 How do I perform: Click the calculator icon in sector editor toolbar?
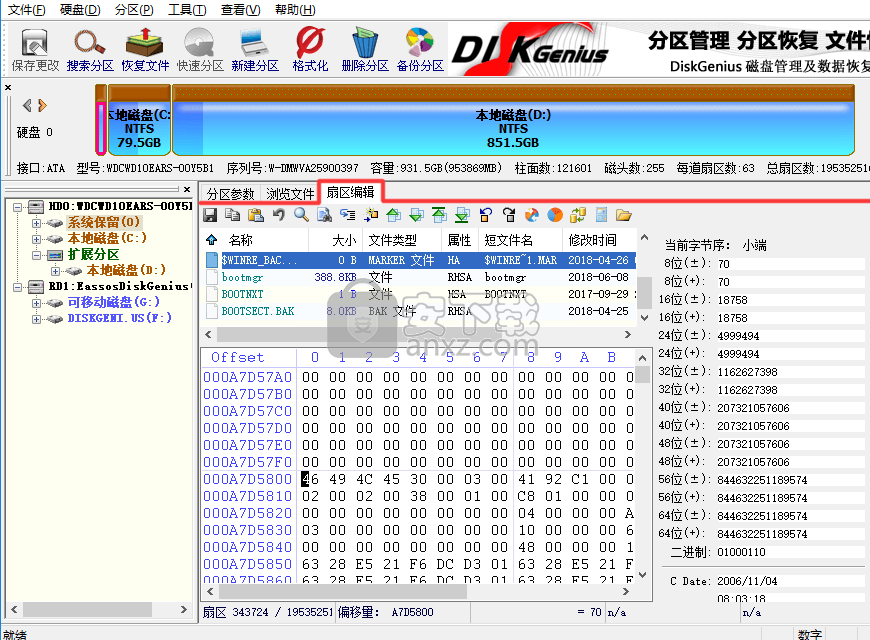point(601,215)
